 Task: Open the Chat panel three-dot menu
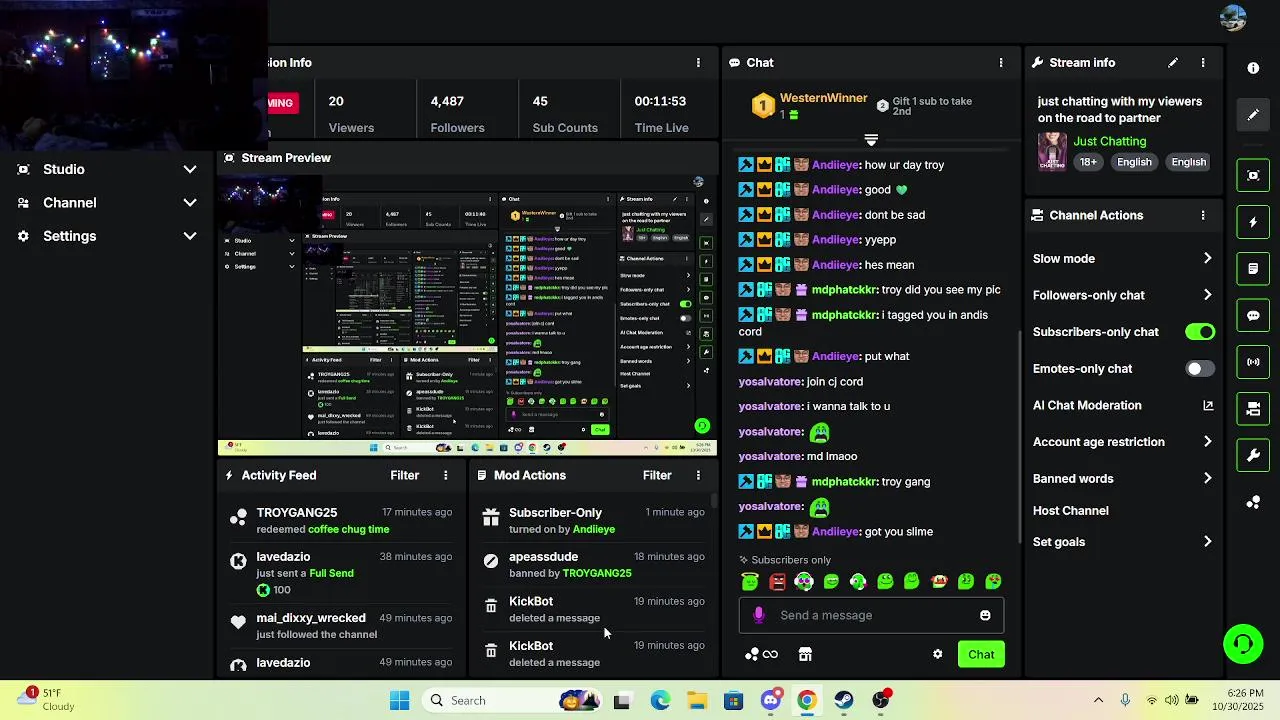click(x=1000, y=62)
